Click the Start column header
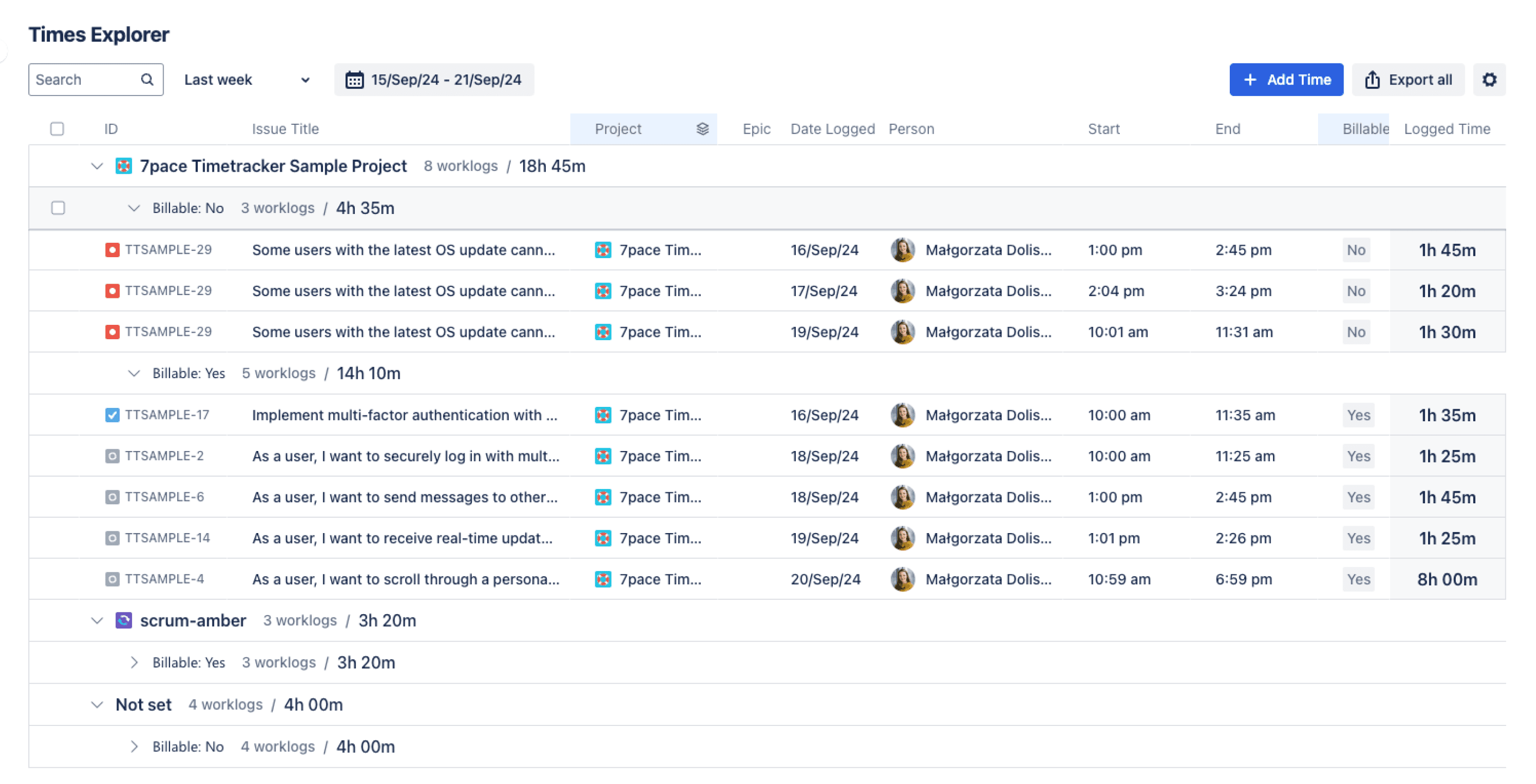 tap(1104, 129)
